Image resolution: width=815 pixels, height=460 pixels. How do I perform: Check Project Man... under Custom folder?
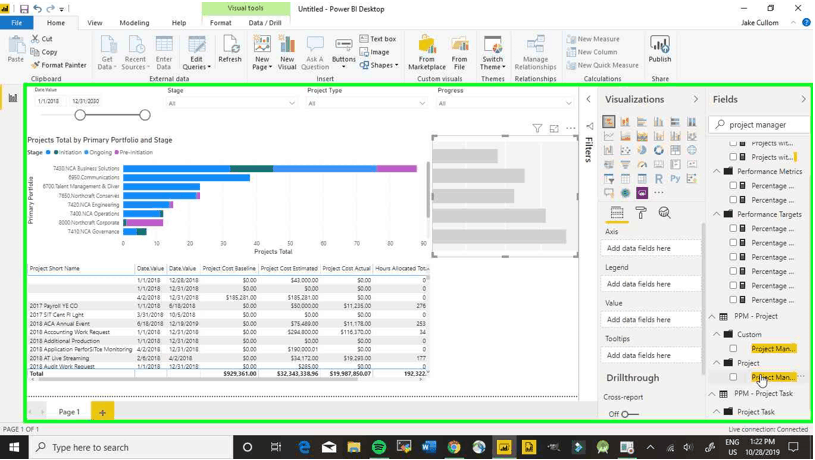tap(733, 349)
